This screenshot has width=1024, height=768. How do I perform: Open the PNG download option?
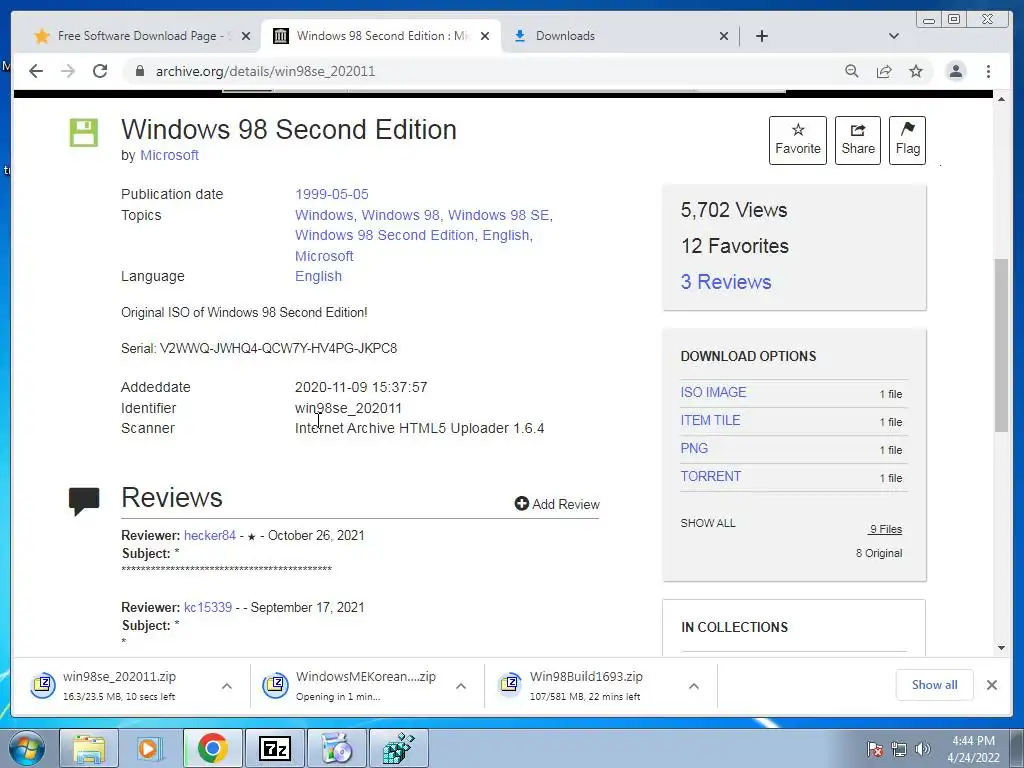pos(694,449)
